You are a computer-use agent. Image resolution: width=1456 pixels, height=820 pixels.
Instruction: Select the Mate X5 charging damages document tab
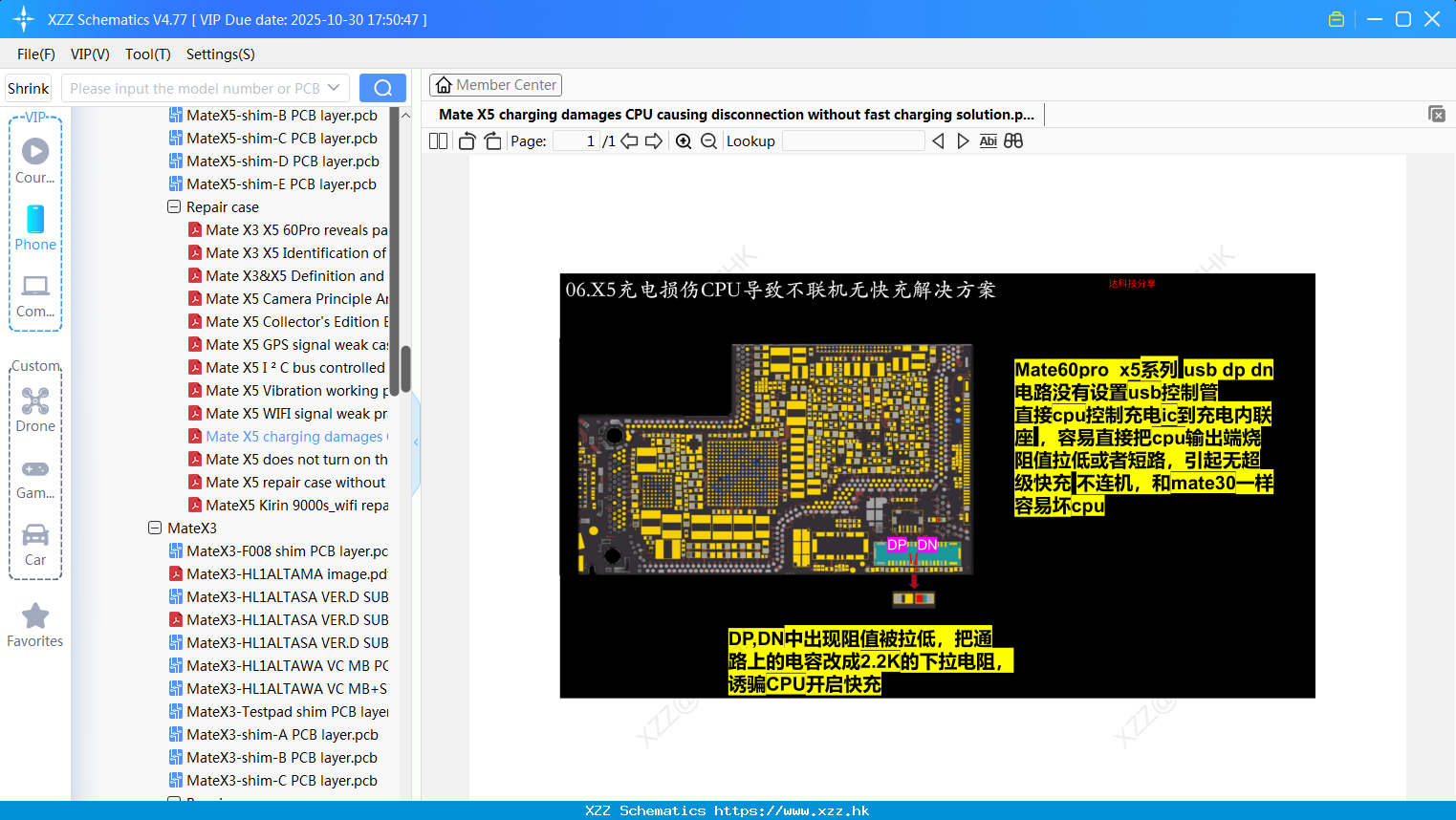pos(736,115)
